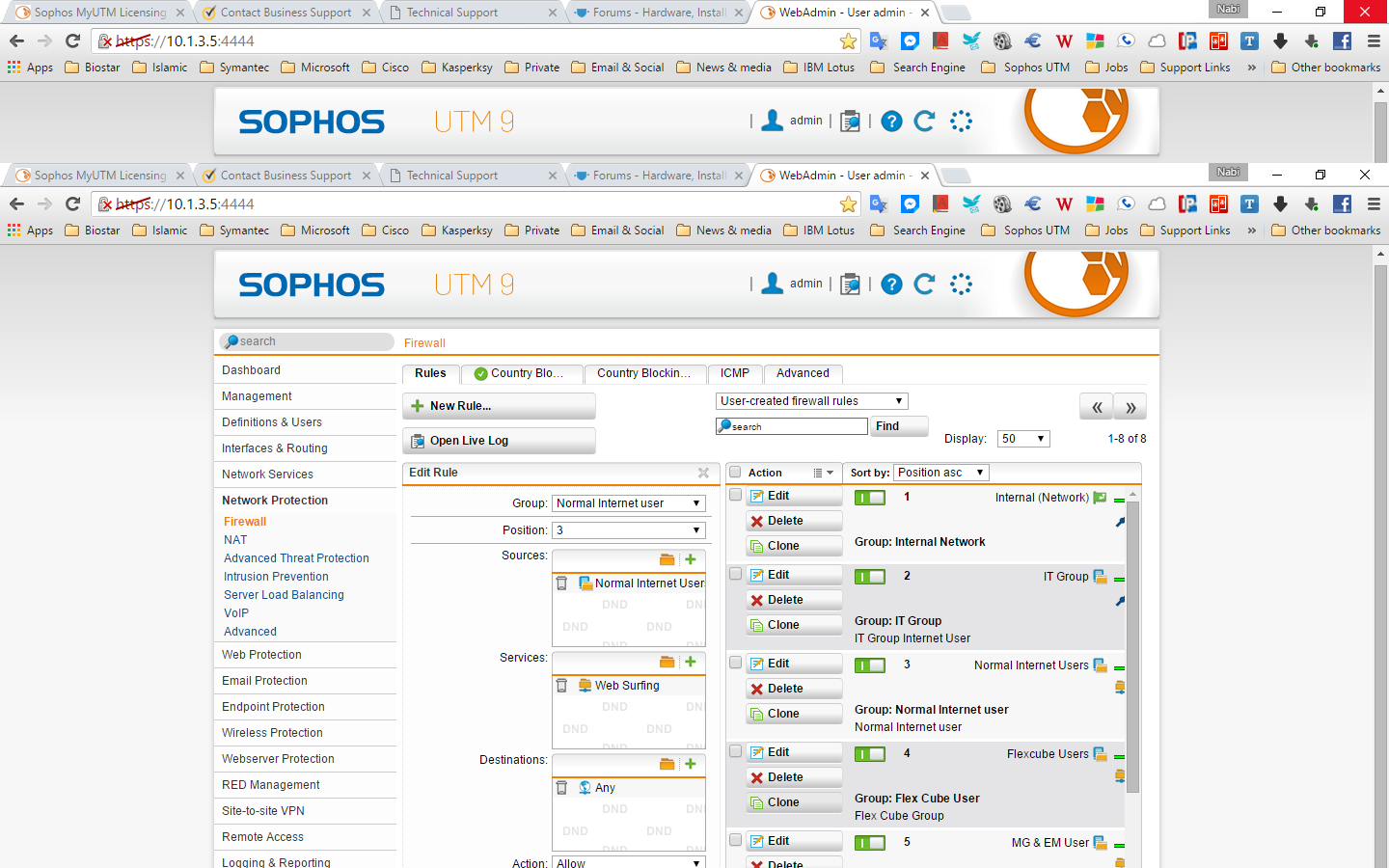Open the Advanced tab next to ICMP
Screen dimensions: 1389x868
click(x=803, y=373)
